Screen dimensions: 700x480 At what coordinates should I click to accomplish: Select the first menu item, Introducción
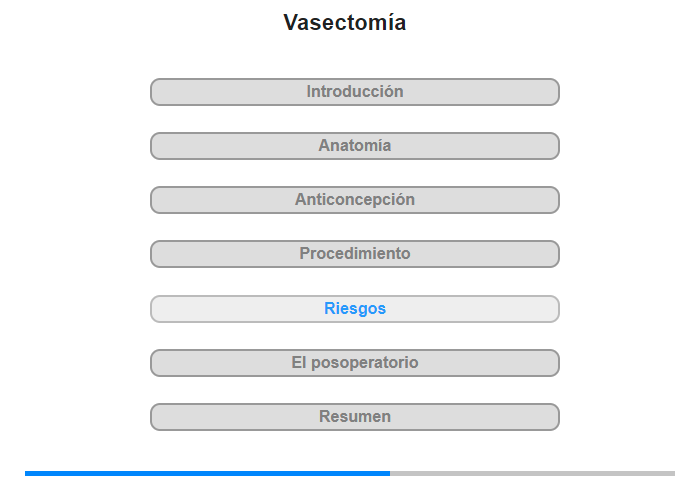[355, 92]
